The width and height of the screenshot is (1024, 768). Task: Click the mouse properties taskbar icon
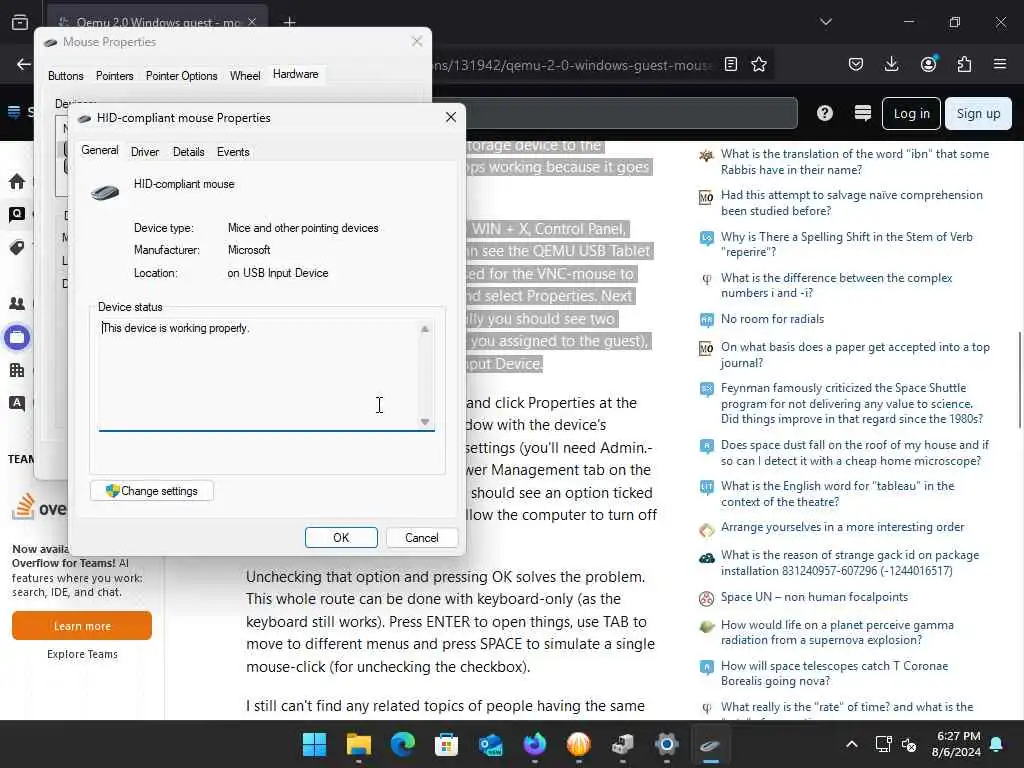(x=710, y=744)
